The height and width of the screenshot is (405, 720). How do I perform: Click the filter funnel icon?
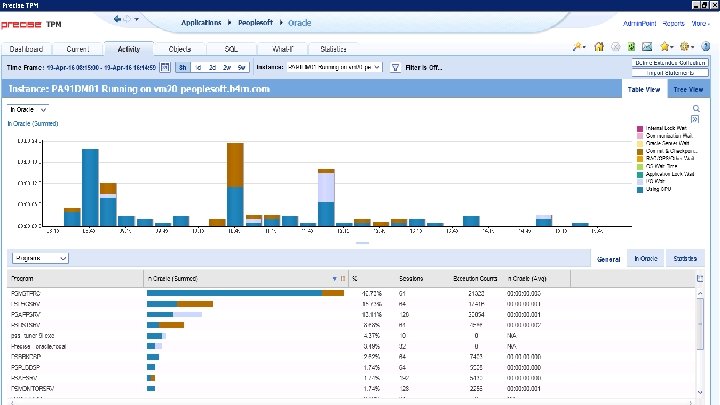click(395, 68)
